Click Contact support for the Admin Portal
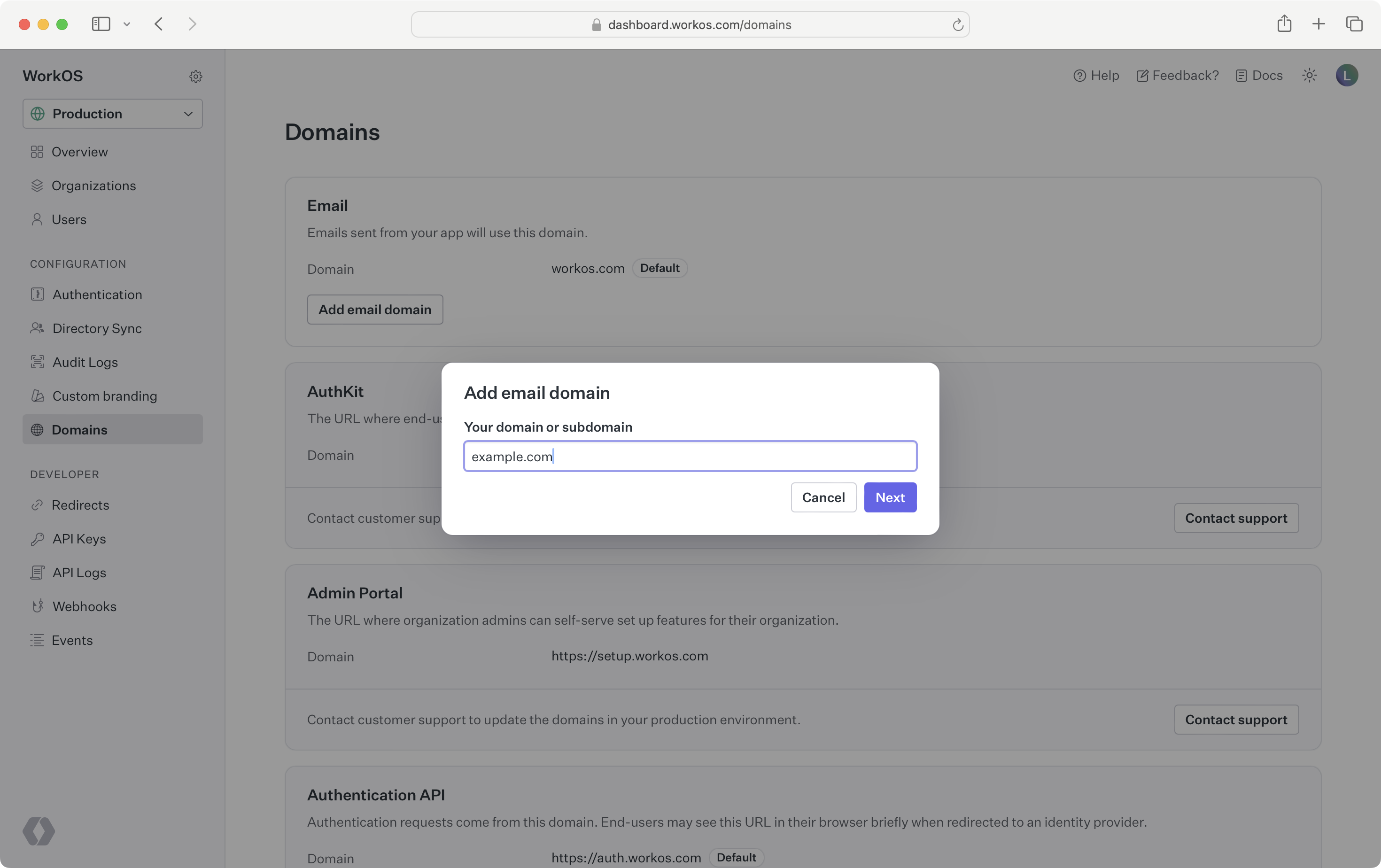Screen dimensions: 1381x868 pos(1236,719)
